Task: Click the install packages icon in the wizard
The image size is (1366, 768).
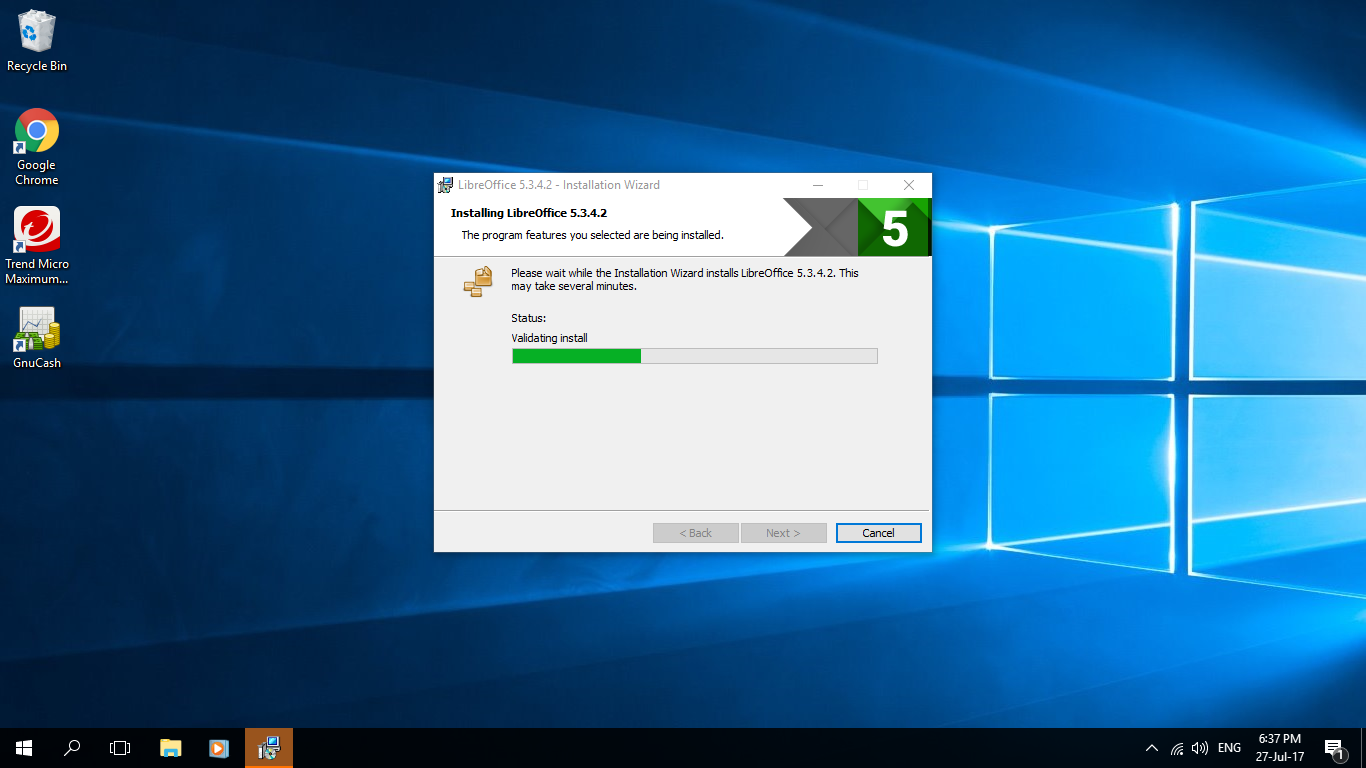Action: [479, 281]
